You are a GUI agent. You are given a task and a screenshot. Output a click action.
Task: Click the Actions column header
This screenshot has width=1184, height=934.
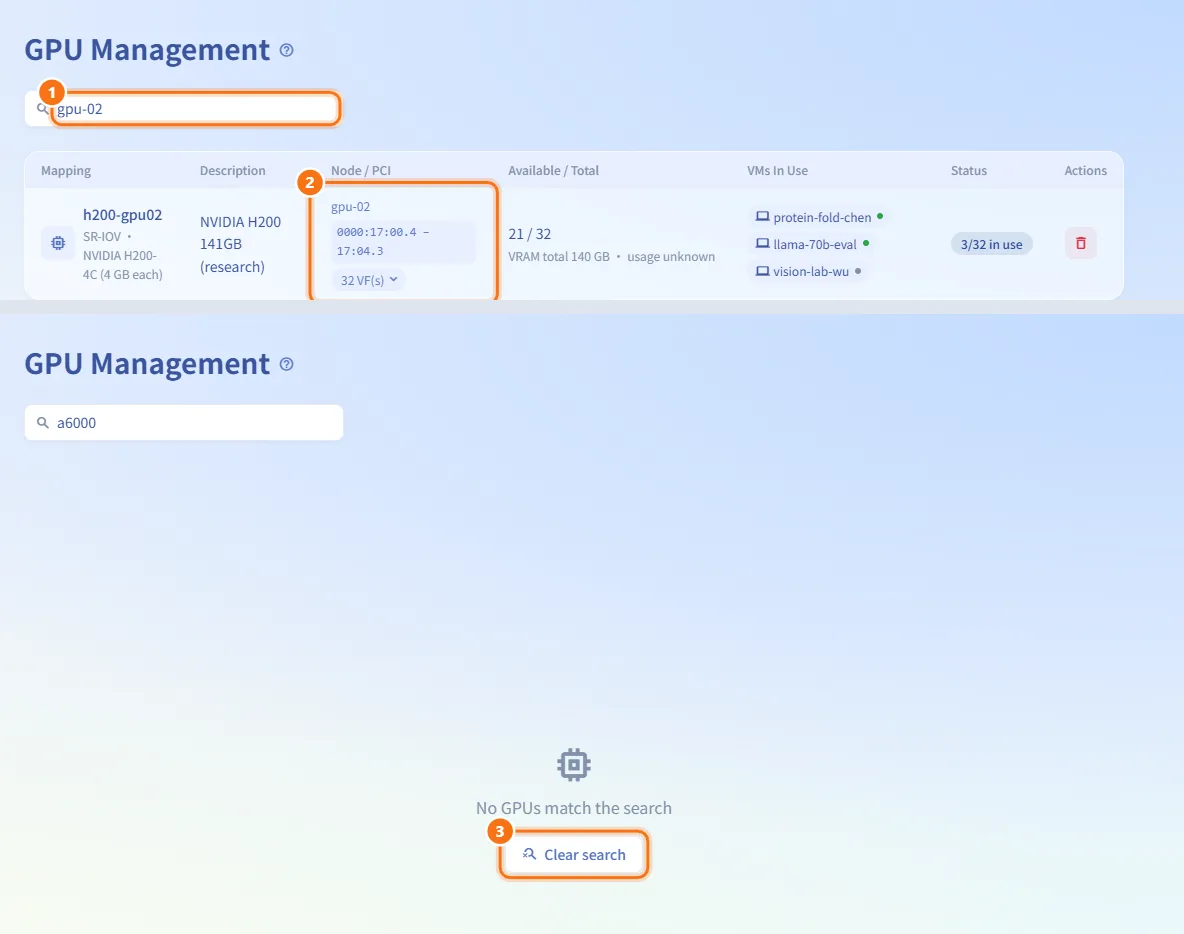pyautogui.click(x=1086, y=171)
